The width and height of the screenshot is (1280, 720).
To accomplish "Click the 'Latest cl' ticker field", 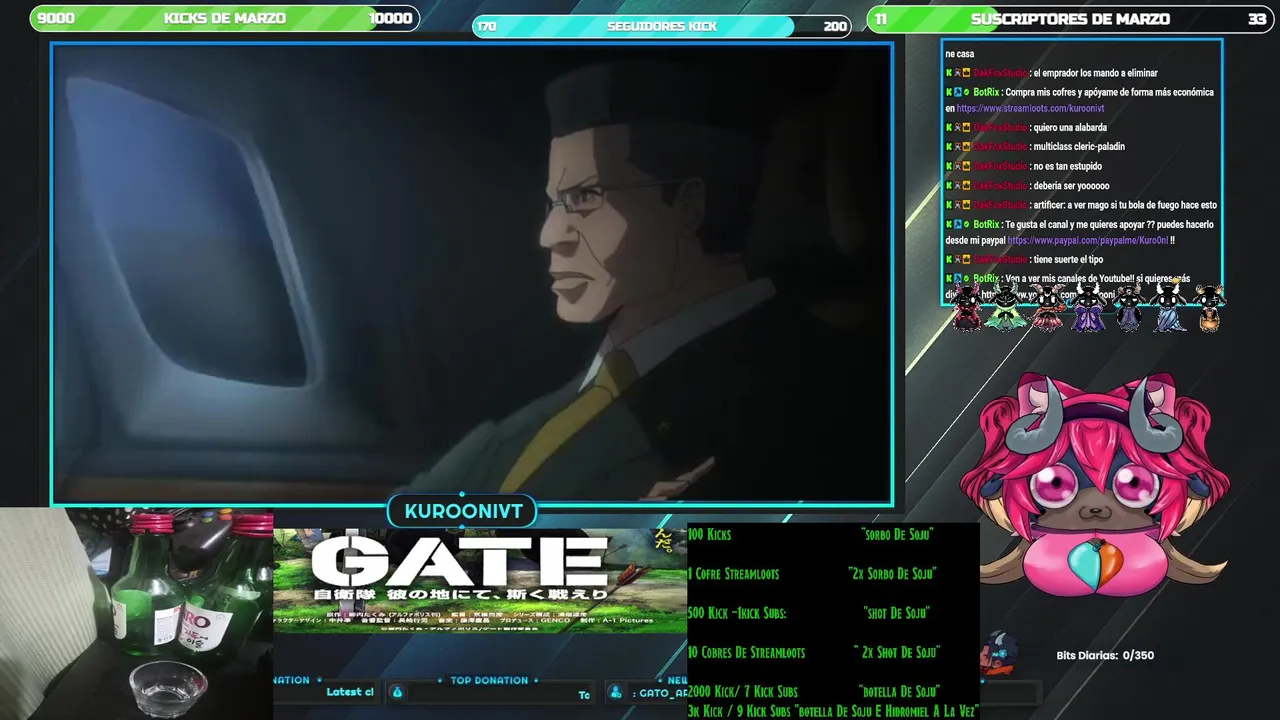I will click(328, 692).
